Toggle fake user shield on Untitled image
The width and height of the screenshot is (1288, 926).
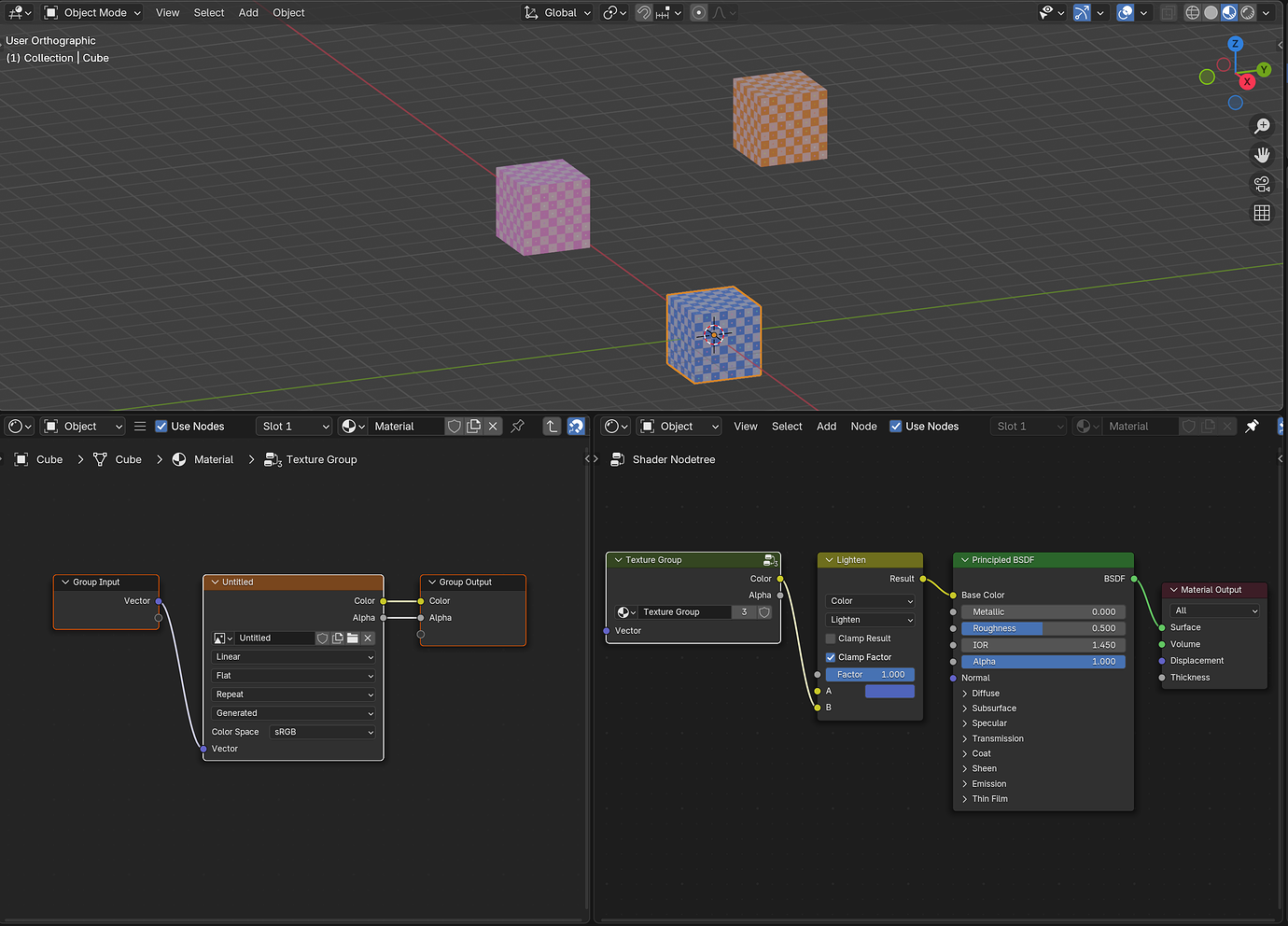323,638
